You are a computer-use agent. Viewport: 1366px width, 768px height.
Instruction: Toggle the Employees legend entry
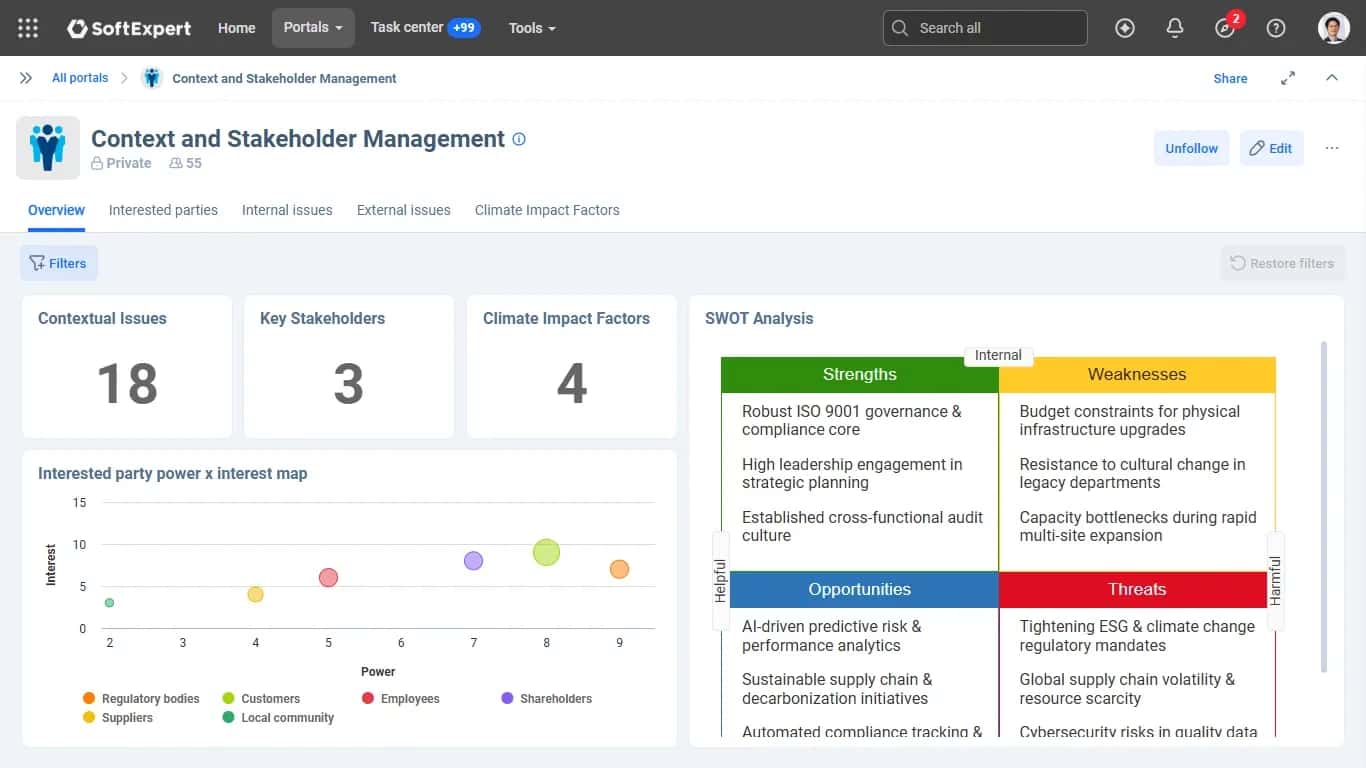pyautogui.click(x=400, y=698)
